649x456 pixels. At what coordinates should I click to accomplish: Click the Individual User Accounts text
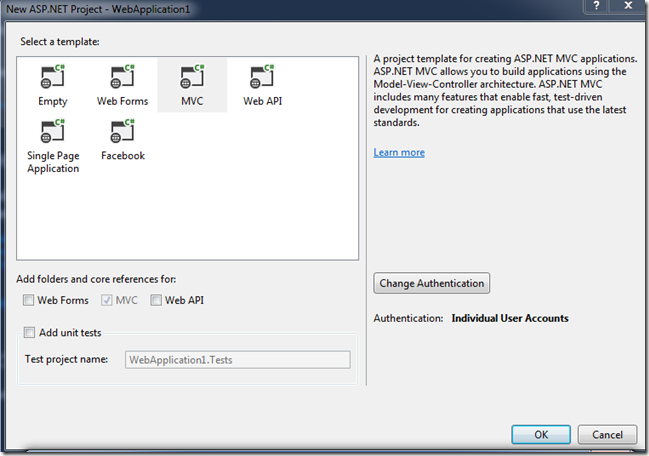pos(510,318)
